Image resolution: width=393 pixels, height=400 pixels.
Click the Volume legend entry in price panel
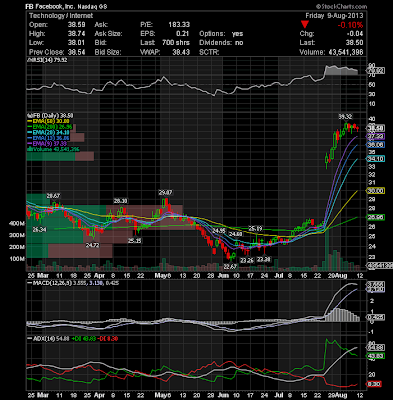pos(53,149)
